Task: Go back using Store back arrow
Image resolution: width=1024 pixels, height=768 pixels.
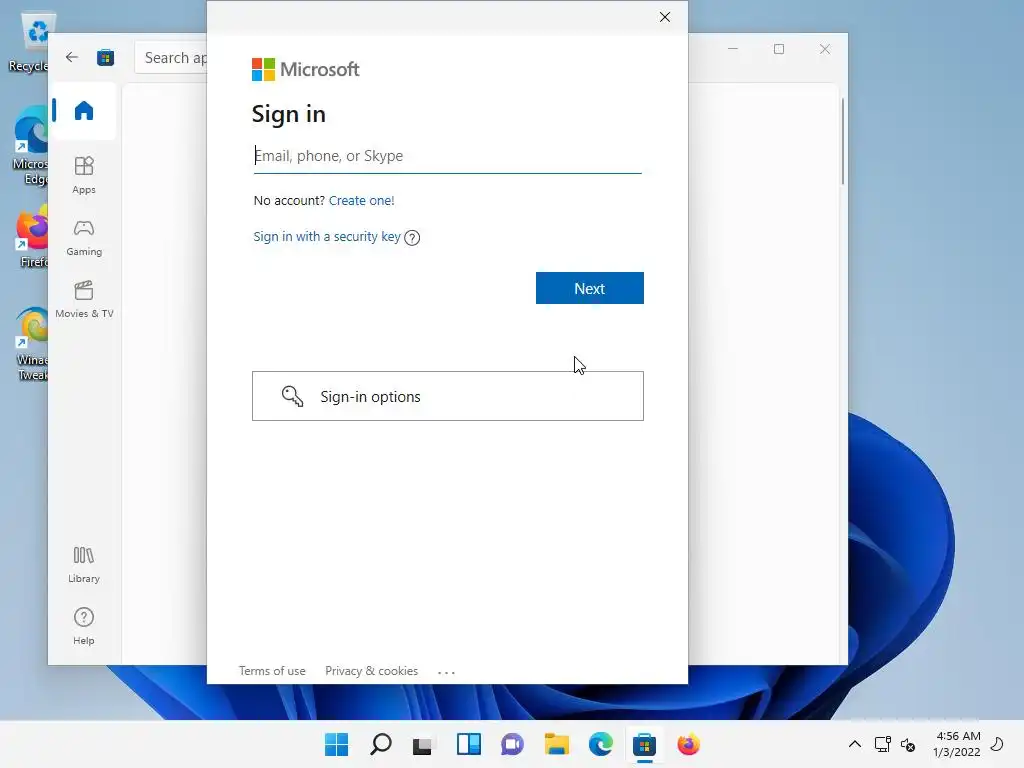Action: pos(72,57)
